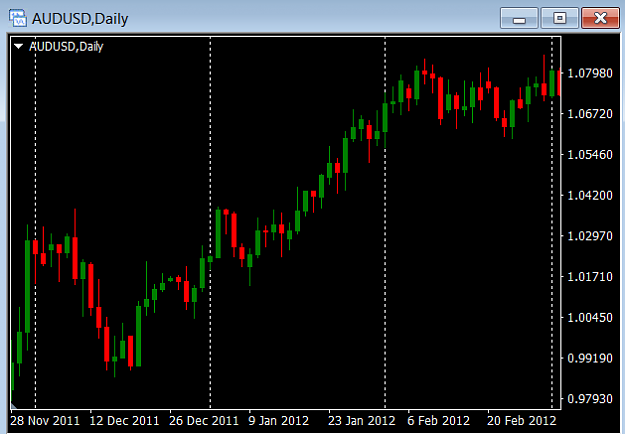Click the 20 Feb 2012 date on time axis

(x=521, y=420)
